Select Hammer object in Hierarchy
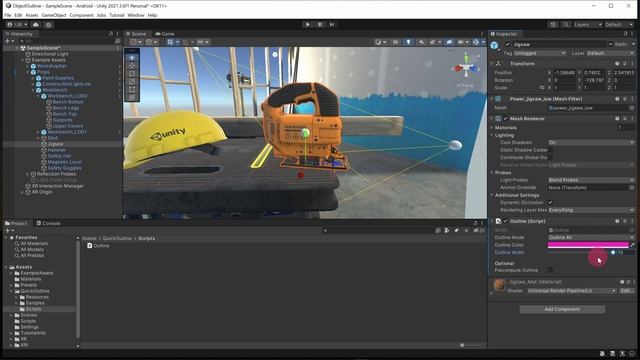 pos(56,150)
